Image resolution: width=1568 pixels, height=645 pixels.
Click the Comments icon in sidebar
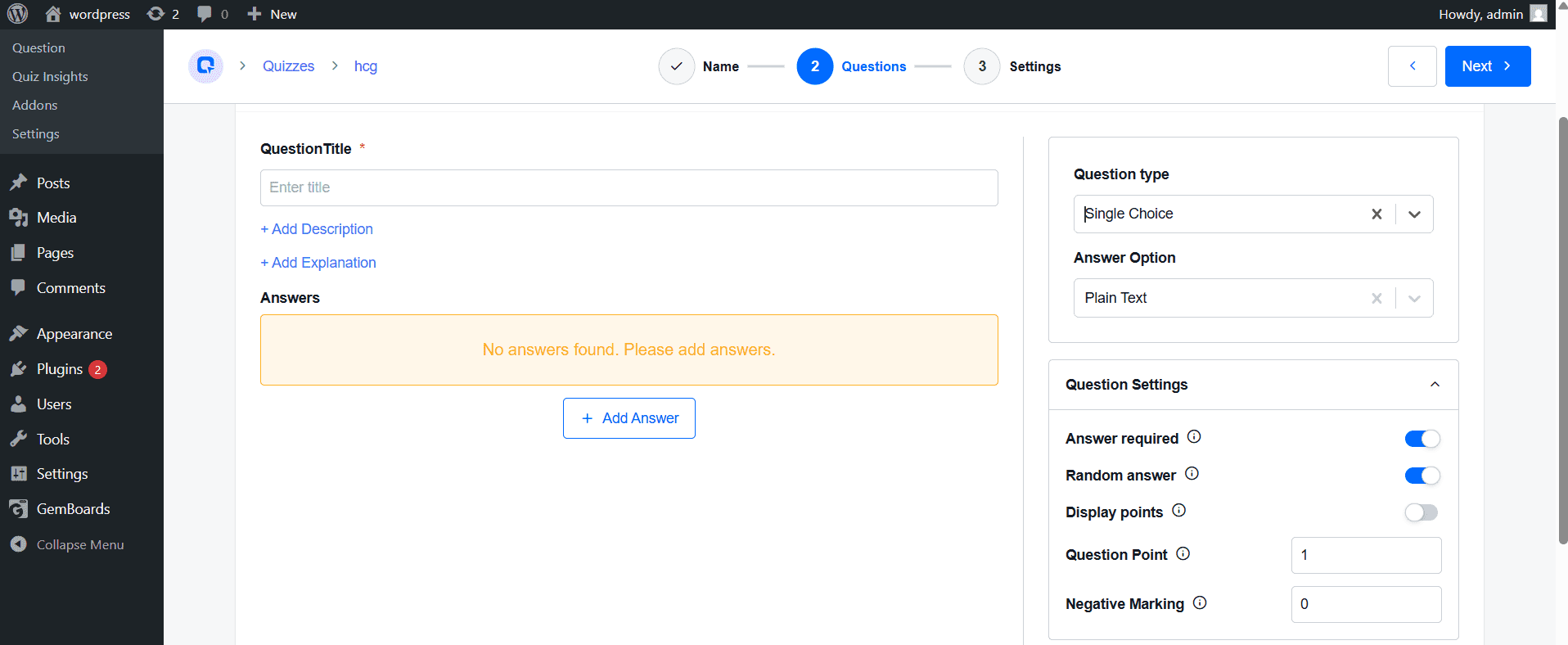pos(19,287)
